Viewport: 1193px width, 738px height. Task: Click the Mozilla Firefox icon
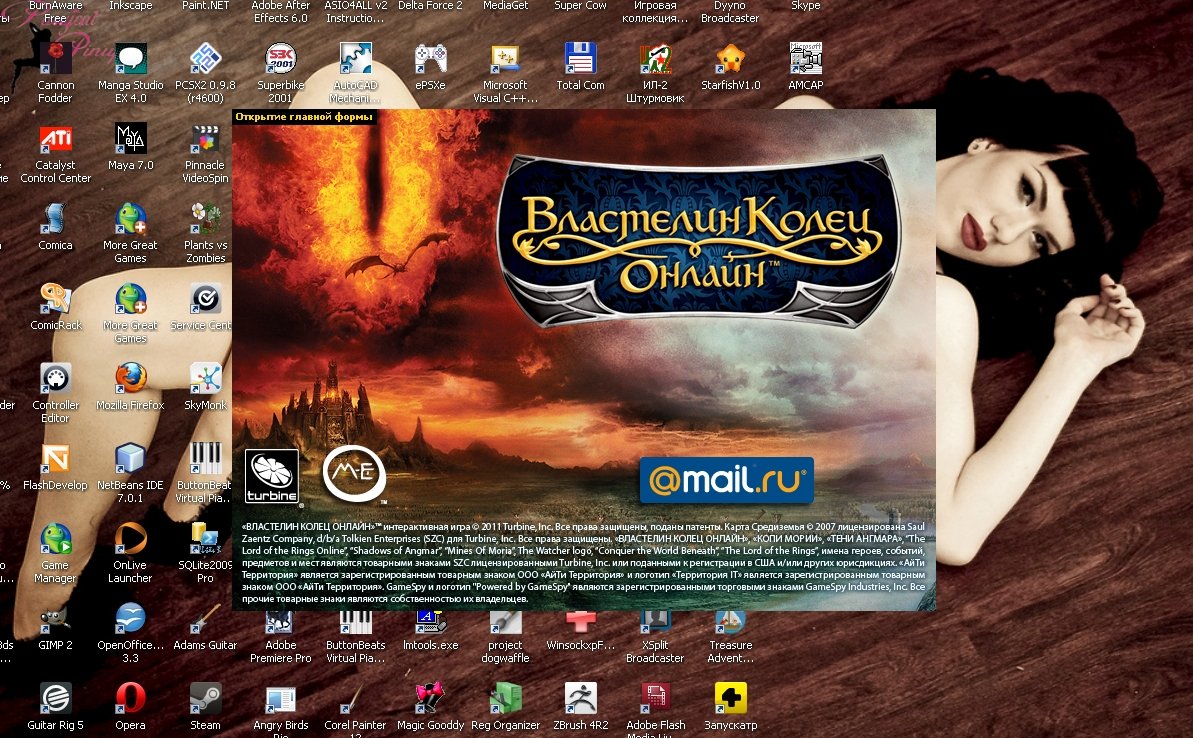pos(130,378)
